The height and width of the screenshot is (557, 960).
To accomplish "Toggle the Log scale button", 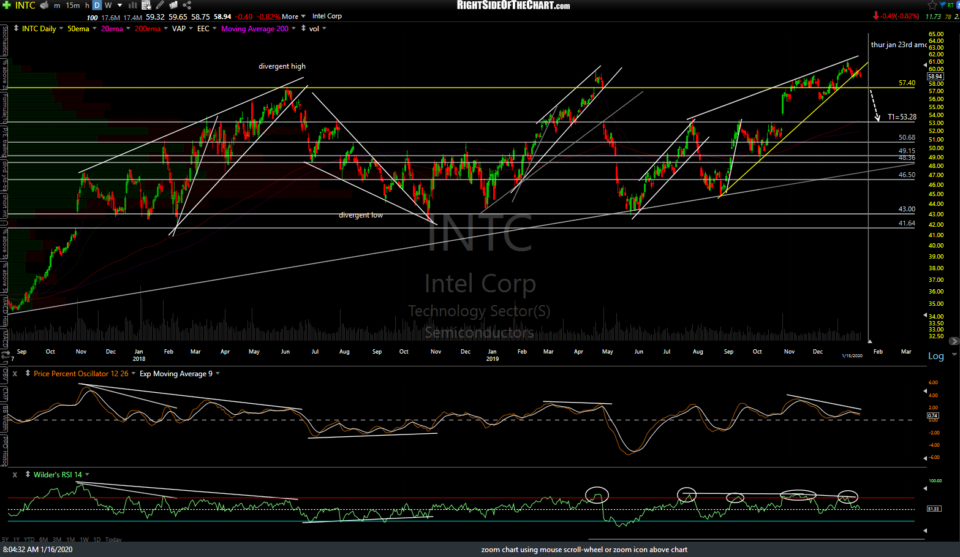I will pyautogui.click(x=936, y=356).
